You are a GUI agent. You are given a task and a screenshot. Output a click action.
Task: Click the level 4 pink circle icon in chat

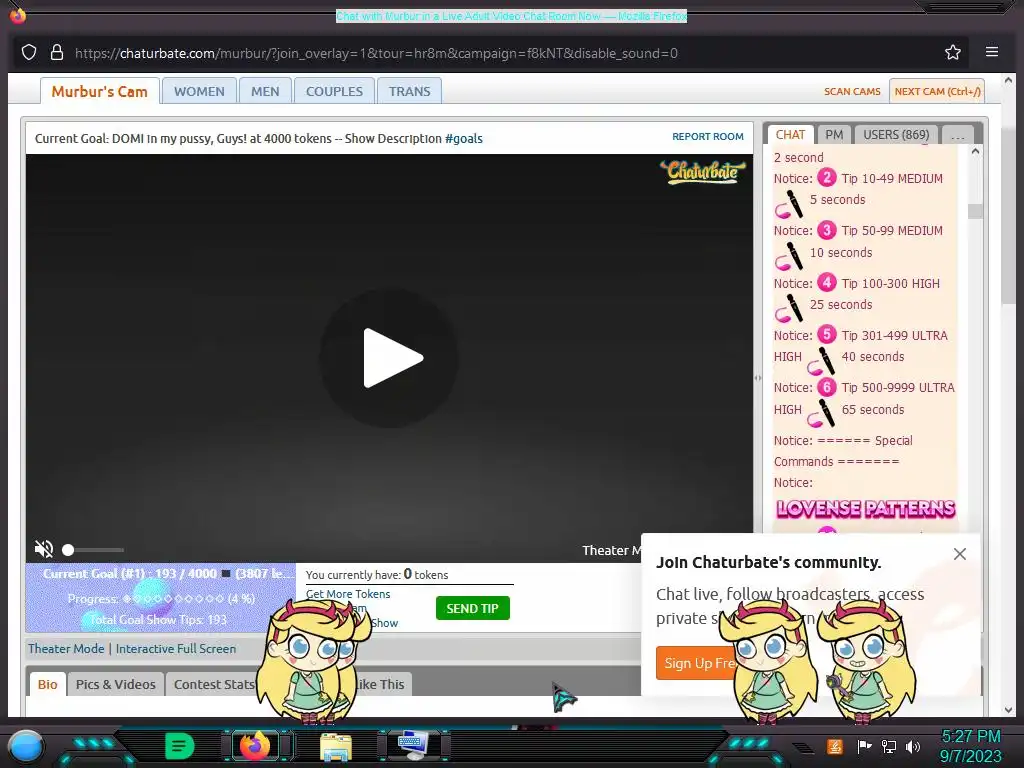[x=827, y=282]
